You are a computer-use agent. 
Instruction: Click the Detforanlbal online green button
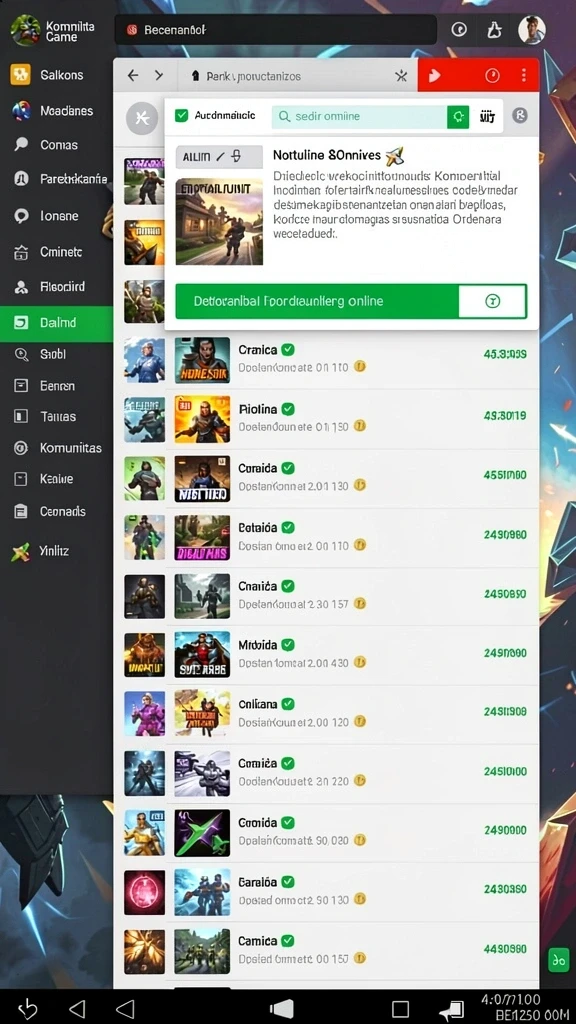tap(351, 301)
